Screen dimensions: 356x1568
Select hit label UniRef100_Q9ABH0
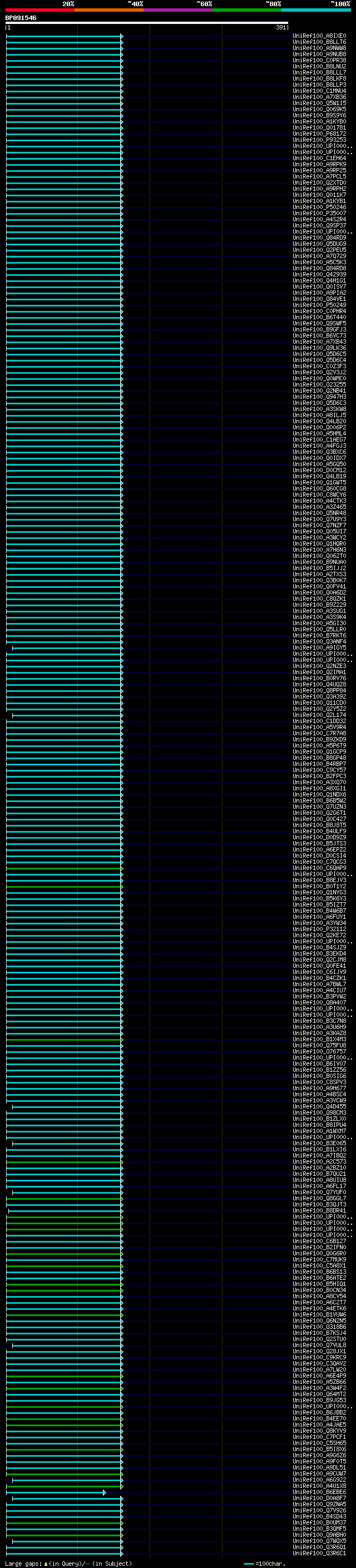(319, 1535)
